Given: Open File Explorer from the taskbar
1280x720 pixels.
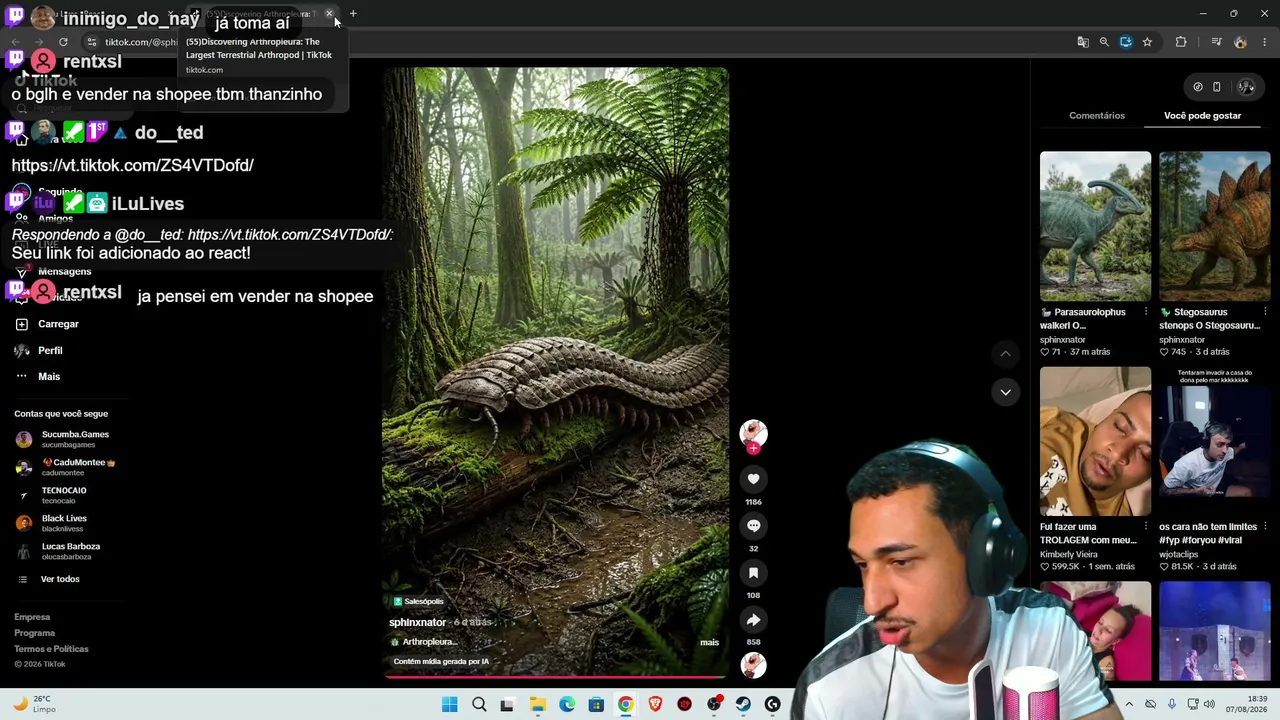Looking at the screenshot, I should tap(538, 705).
